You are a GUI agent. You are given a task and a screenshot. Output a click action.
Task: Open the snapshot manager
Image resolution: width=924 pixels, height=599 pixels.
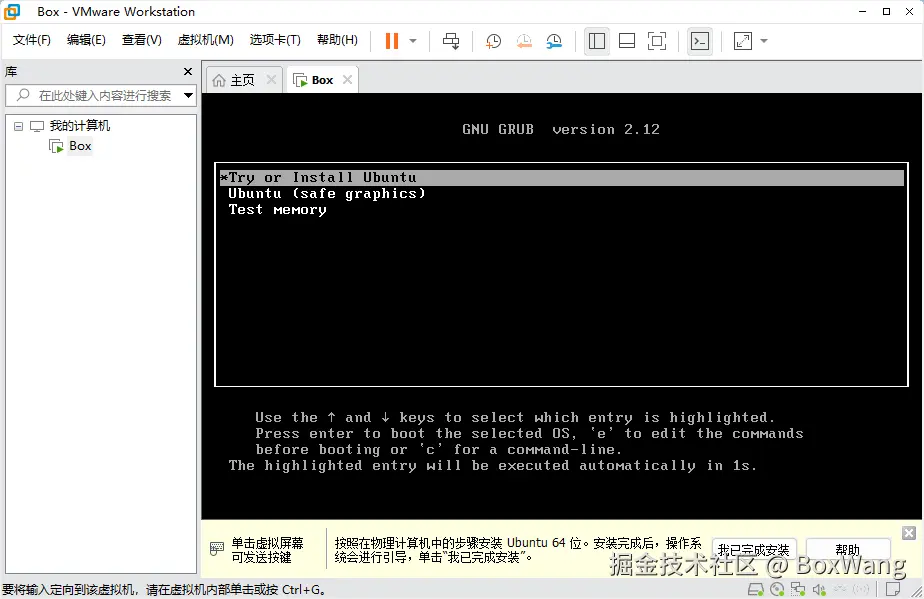tap(553, 41)
